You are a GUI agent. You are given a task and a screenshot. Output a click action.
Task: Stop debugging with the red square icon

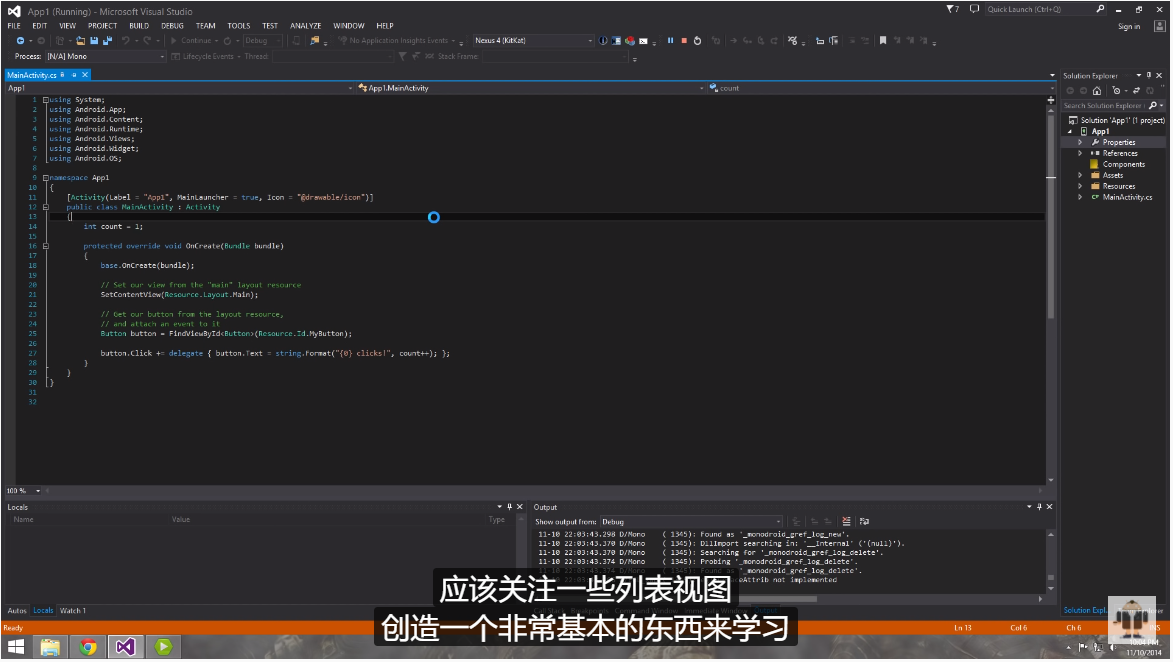tap(684, 40)
